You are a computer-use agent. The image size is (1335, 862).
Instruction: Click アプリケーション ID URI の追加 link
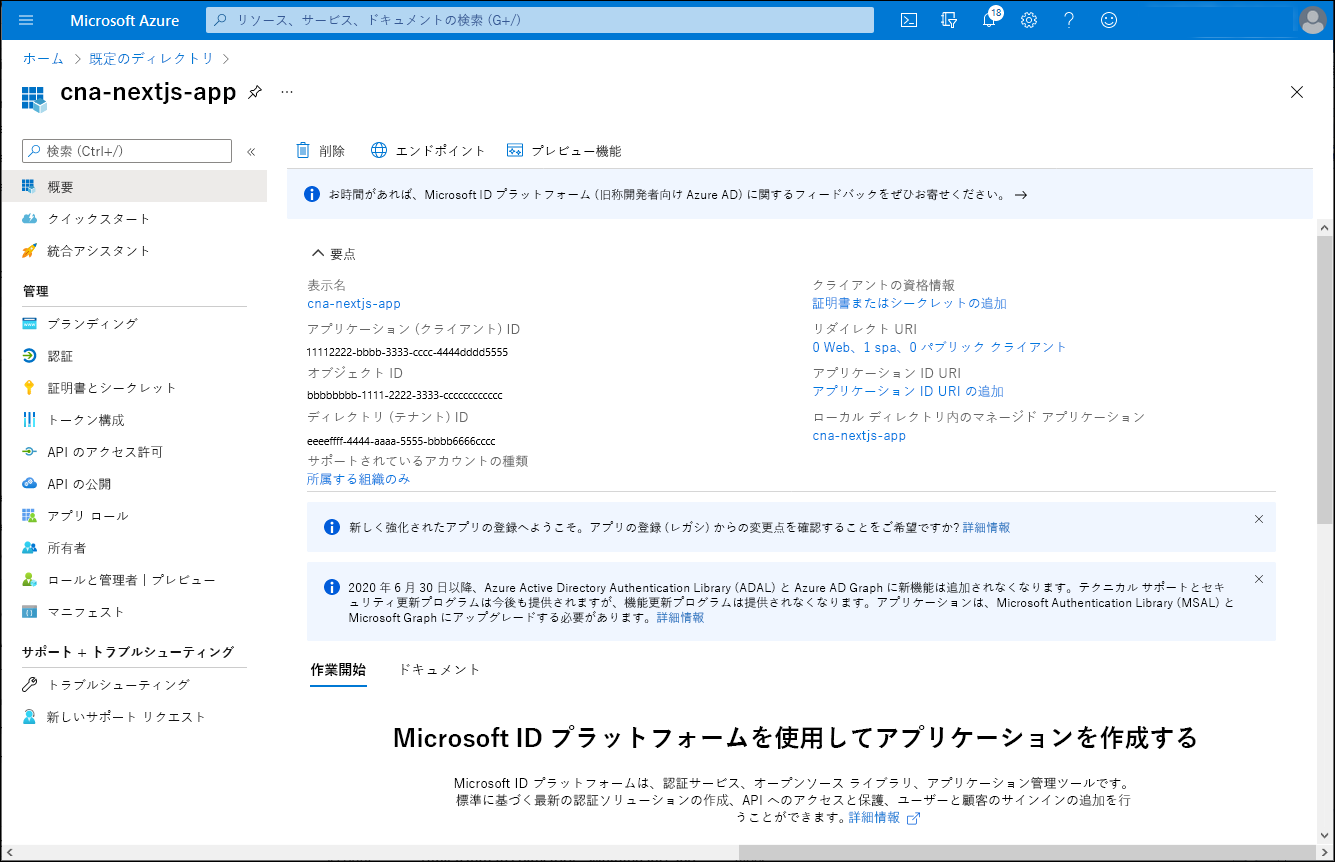pos(907,391)
